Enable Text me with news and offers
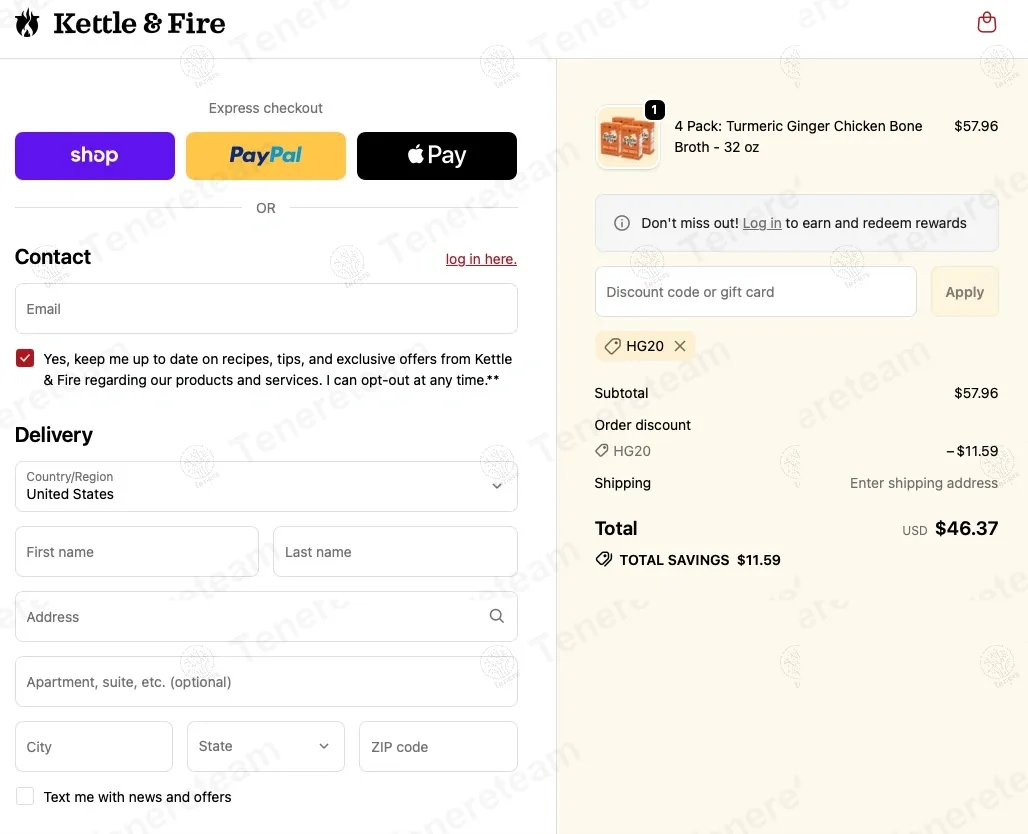 pyautogui.click(x=25, y=796)
